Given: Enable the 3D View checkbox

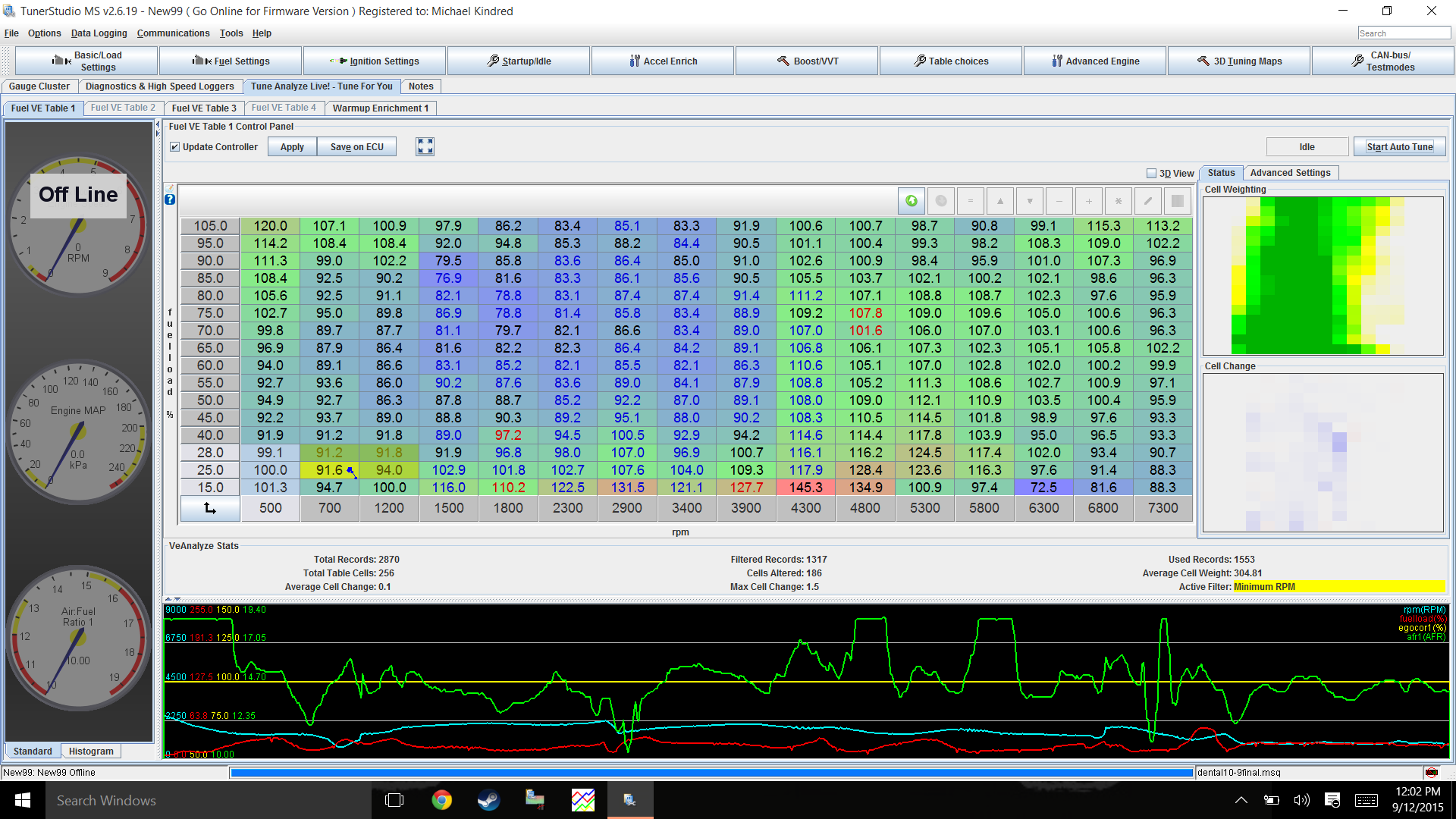Looking at the screenshot, I should tap(1151, 174).
